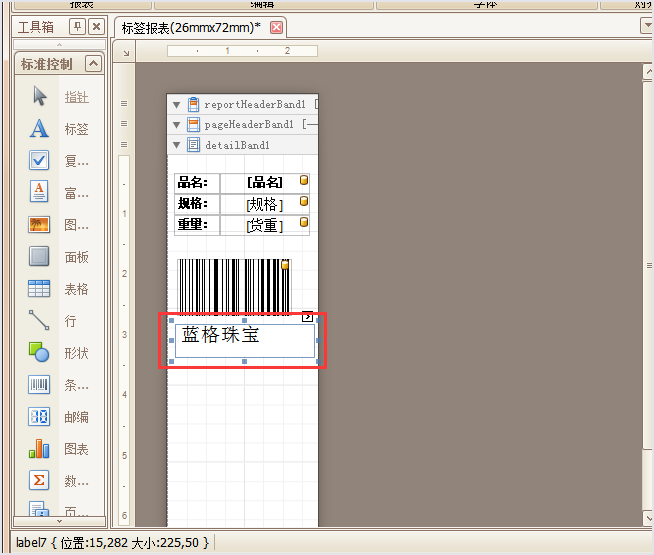Pick the Sigma data control icon
The width and height of the screenshot is (654, 555).
[39, 480]
